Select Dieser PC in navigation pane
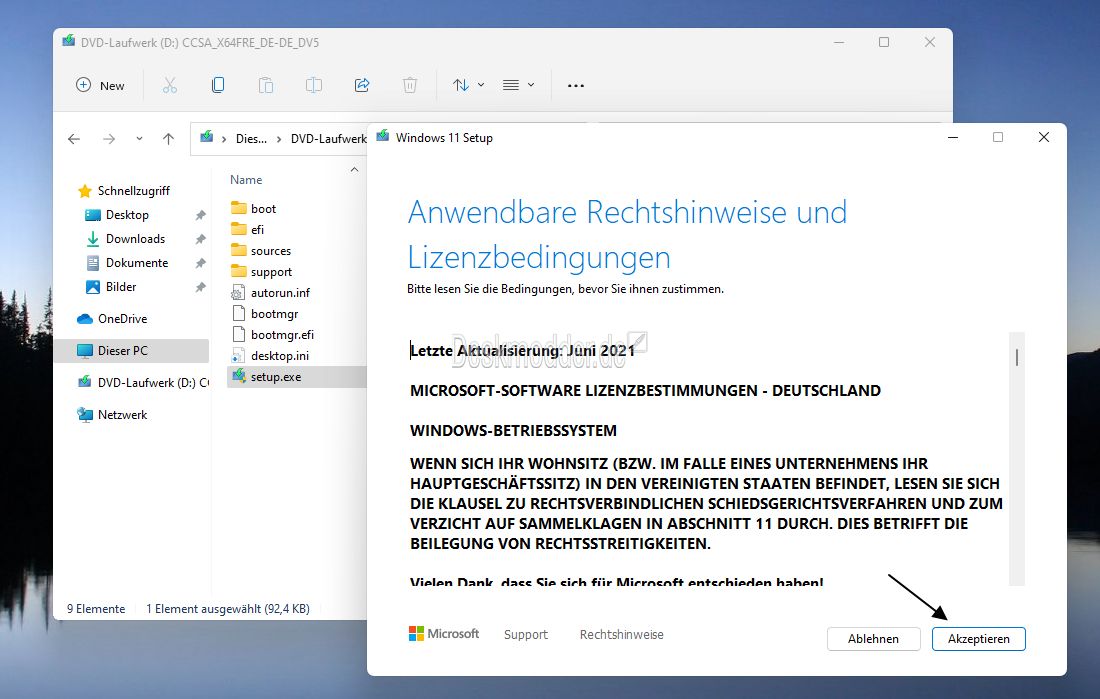Screen dimensions: 1100x699 coord(131,350)
